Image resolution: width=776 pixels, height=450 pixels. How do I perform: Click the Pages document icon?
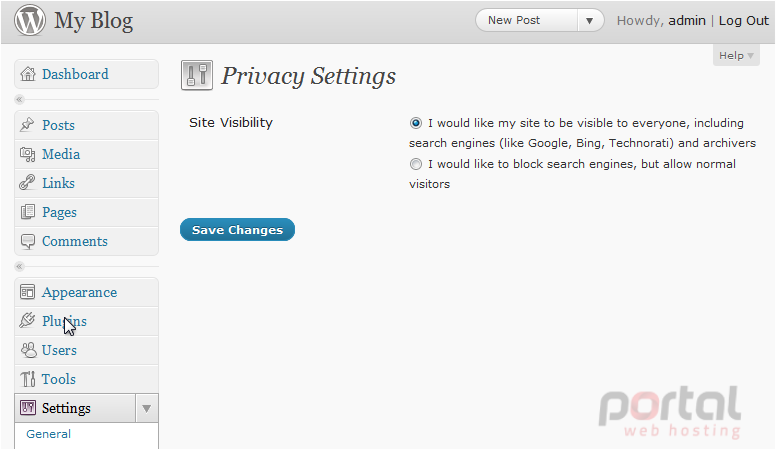tap(27, 212)
